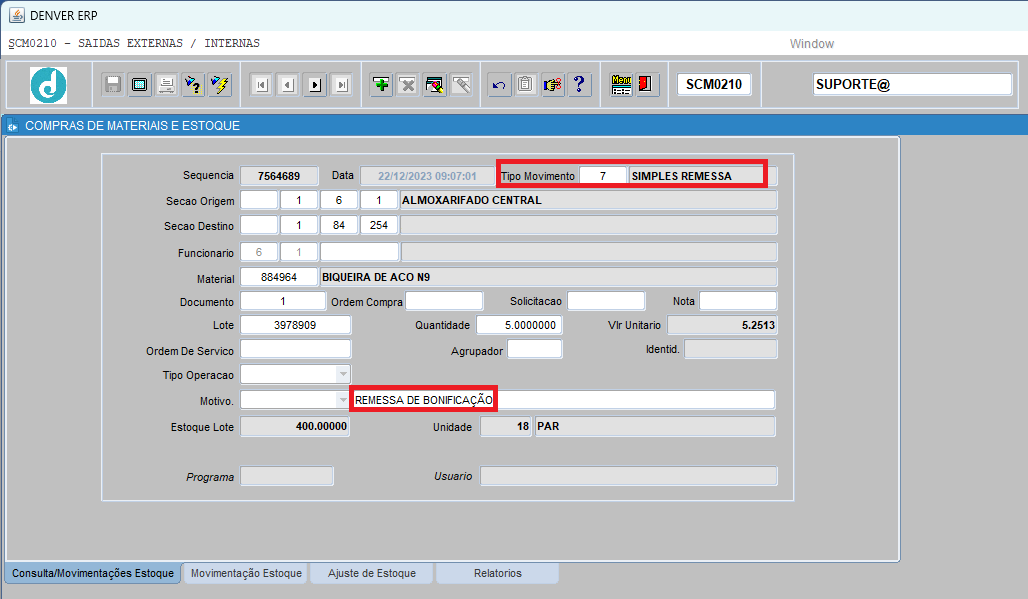Click icon beside Compras de Materiais title
1028x599 pixels.
tap(12, 126)
